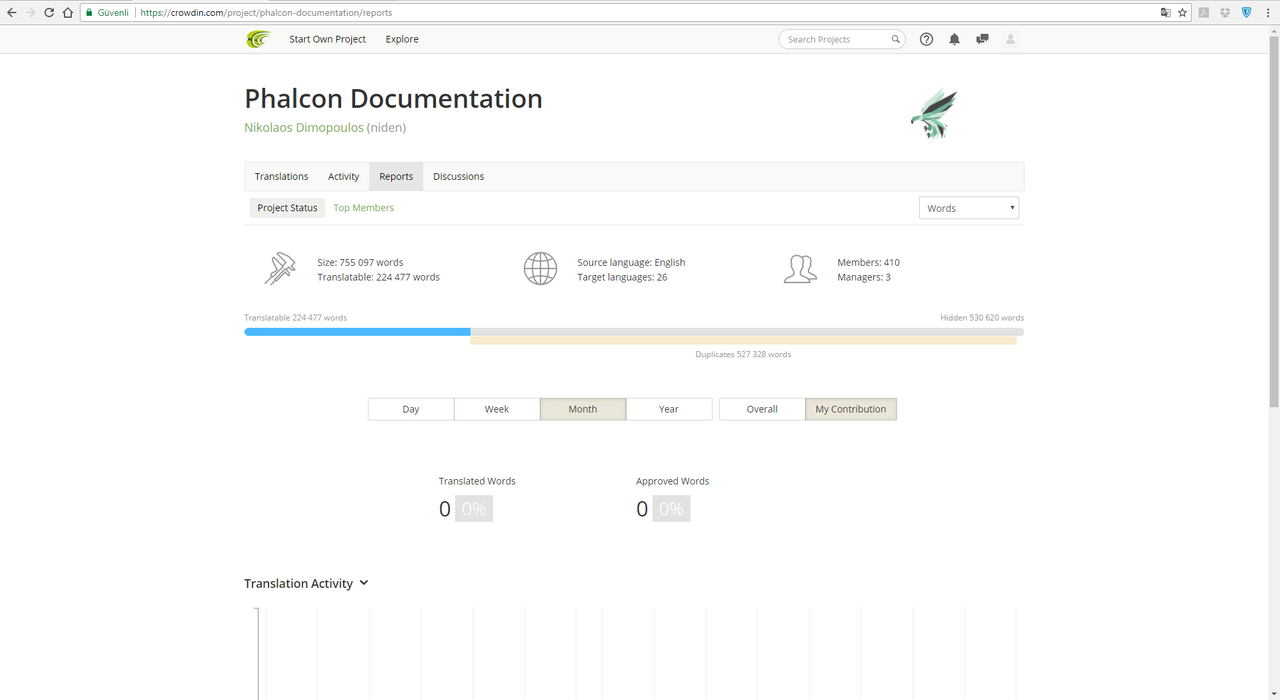Click the Adobe Acrobat extension icon

tap(1204, 13)
